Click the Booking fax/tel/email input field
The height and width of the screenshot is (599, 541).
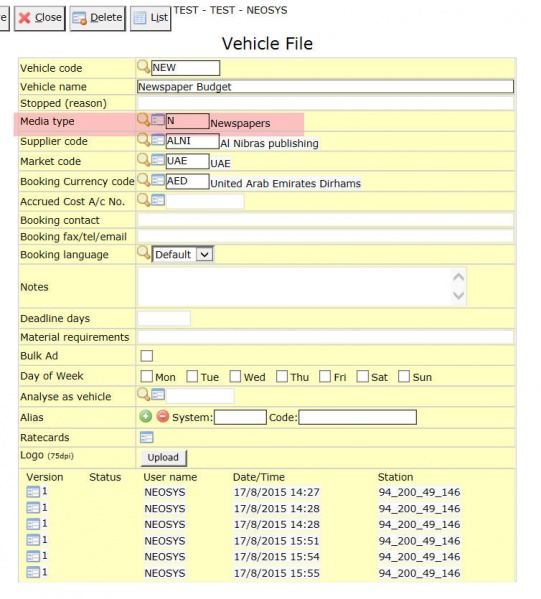pyautogui.click(x=326, y=236)
